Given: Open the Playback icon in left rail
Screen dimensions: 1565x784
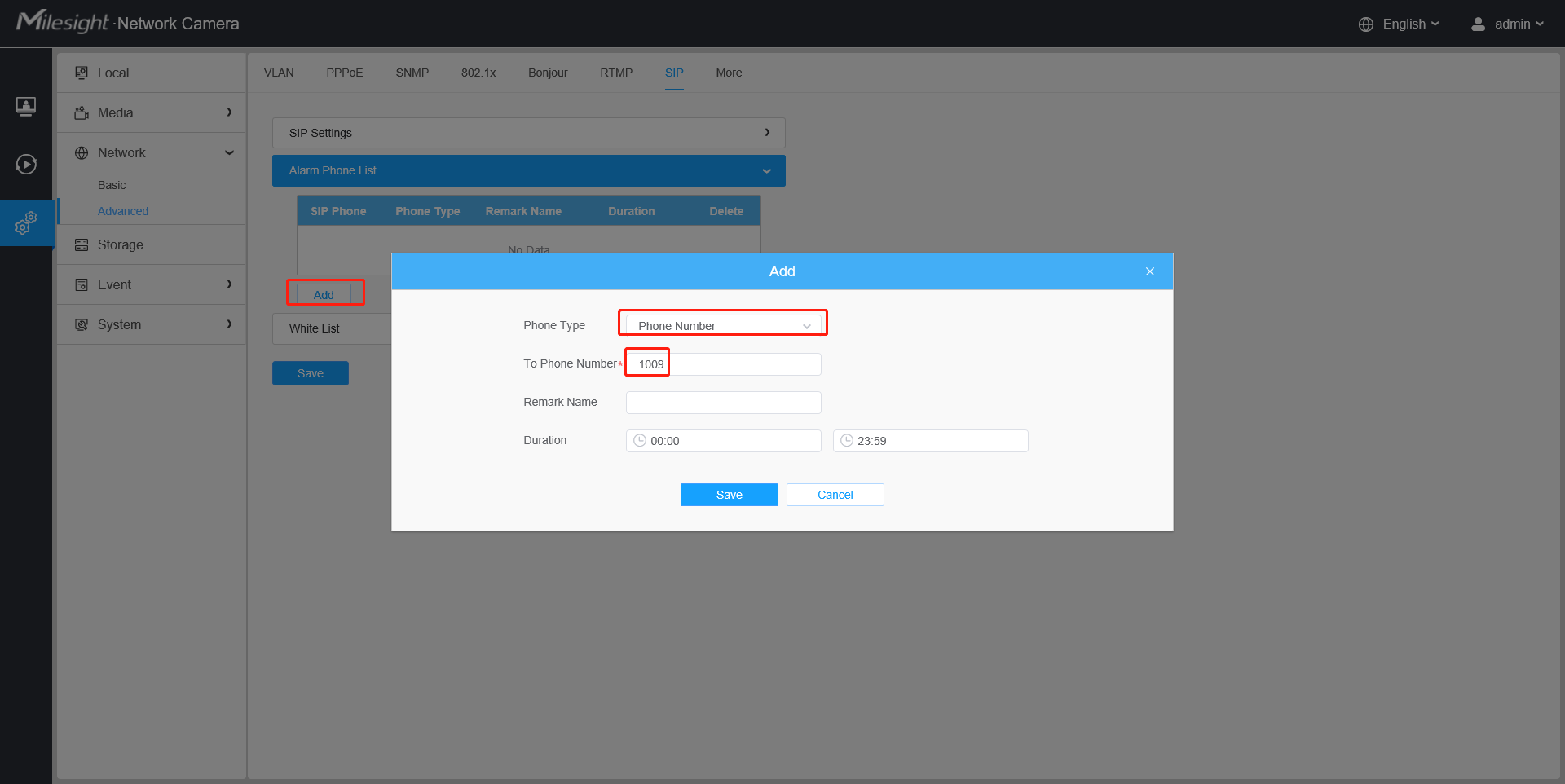Looking at the screenshot, I should point(26,165).
